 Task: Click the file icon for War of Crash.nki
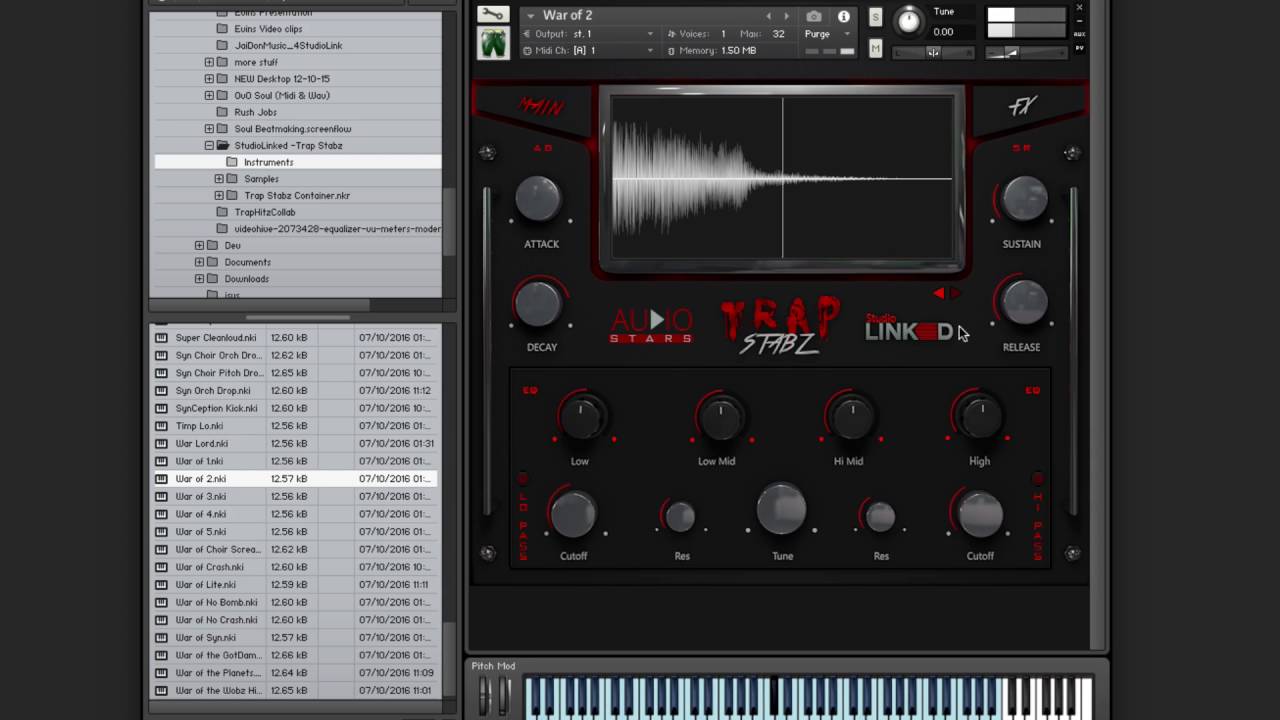coord(161,567)
